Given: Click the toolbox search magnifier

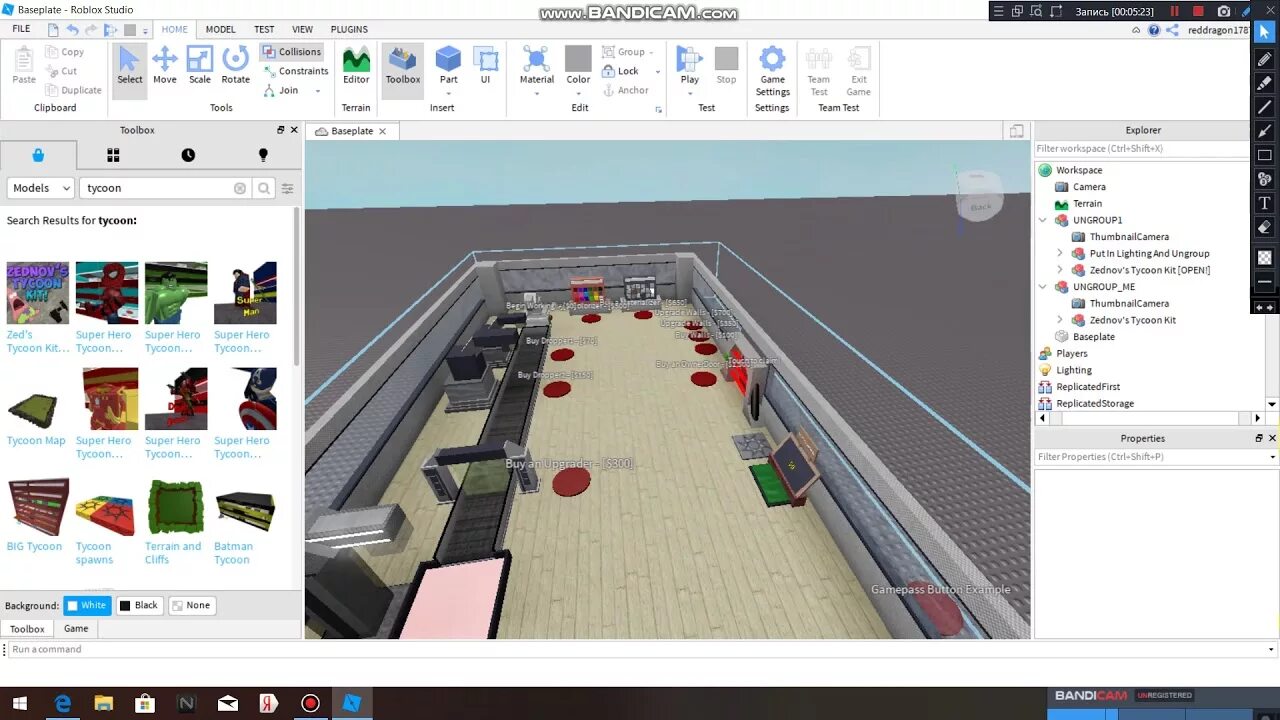Looking at the screenshot, I should [x=264, y=188].
